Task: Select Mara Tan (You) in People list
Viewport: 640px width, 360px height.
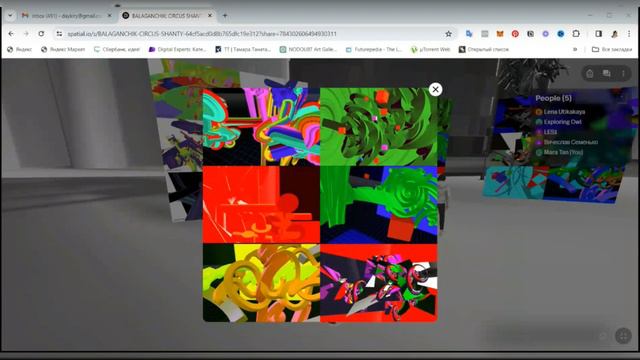Action: click(559, 152)
